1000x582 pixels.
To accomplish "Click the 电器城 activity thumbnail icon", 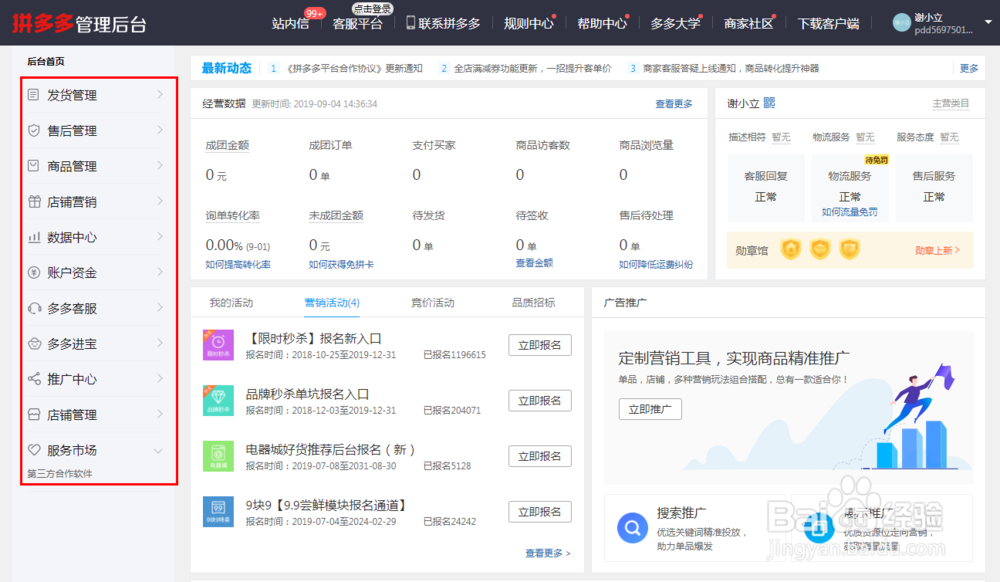I will coord(218,456).
